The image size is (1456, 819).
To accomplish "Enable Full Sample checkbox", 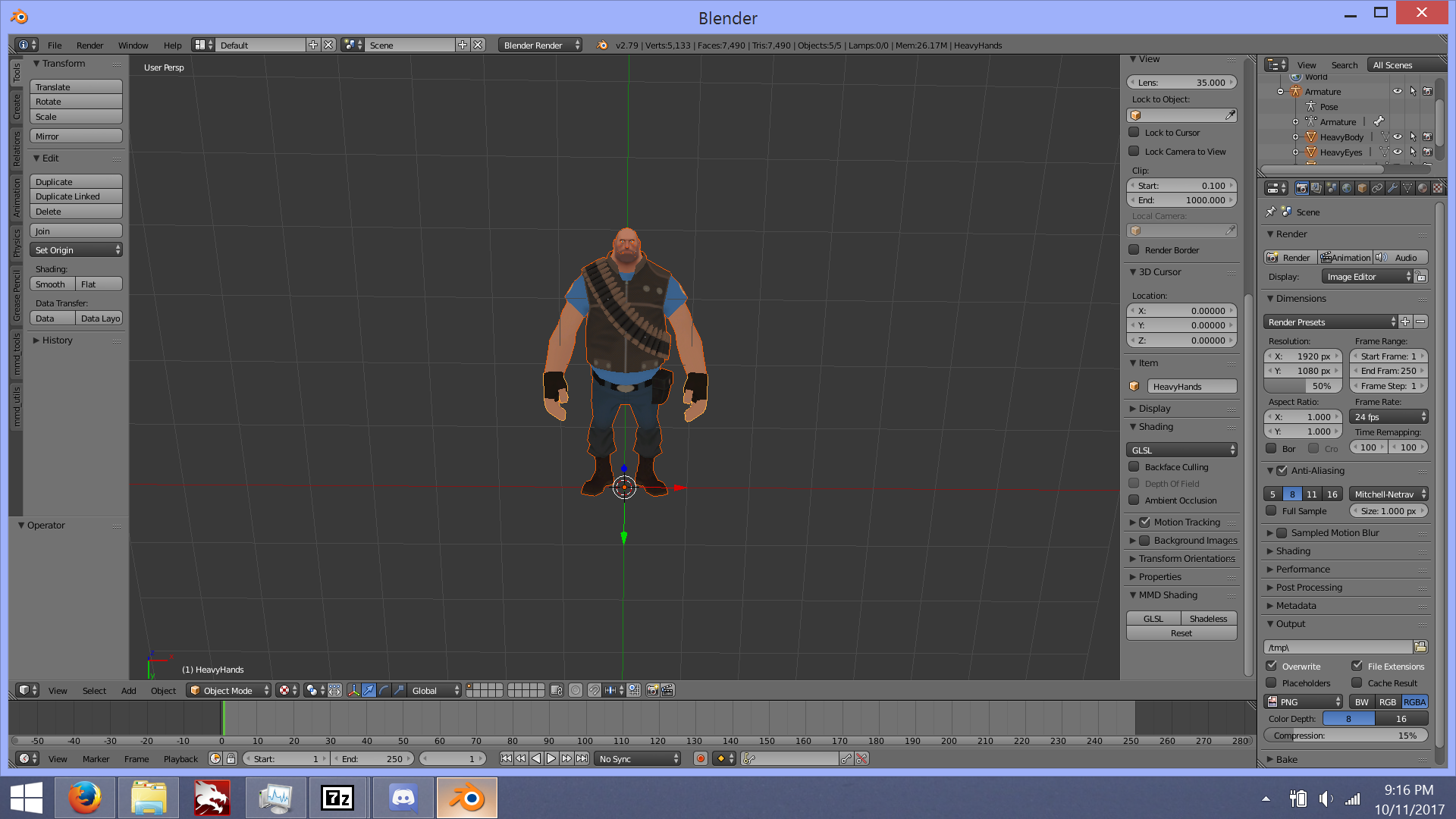I will coord(1271,510).
